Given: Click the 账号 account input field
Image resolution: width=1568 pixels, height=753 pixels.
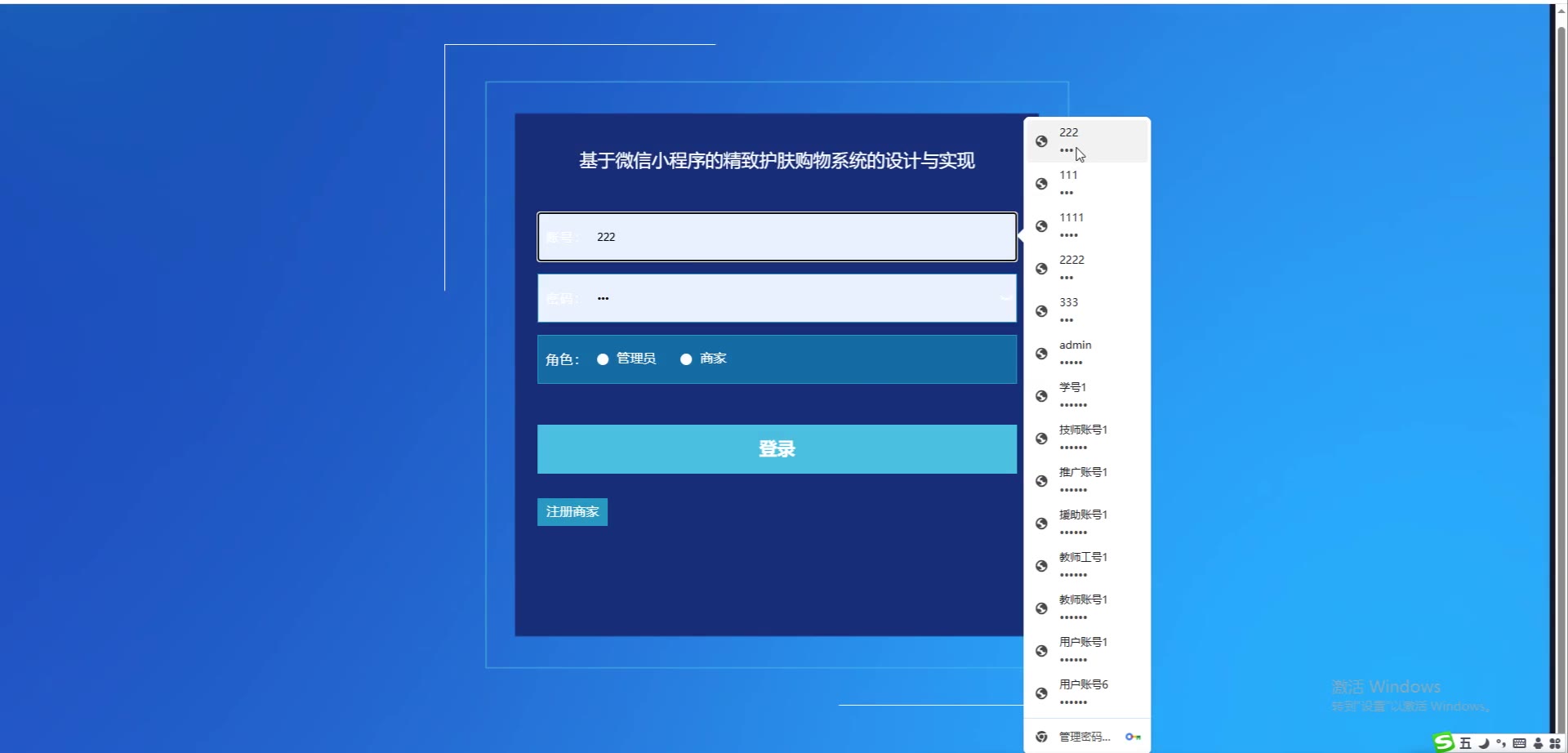Looking at the screenshot, I should click(777, 237).
